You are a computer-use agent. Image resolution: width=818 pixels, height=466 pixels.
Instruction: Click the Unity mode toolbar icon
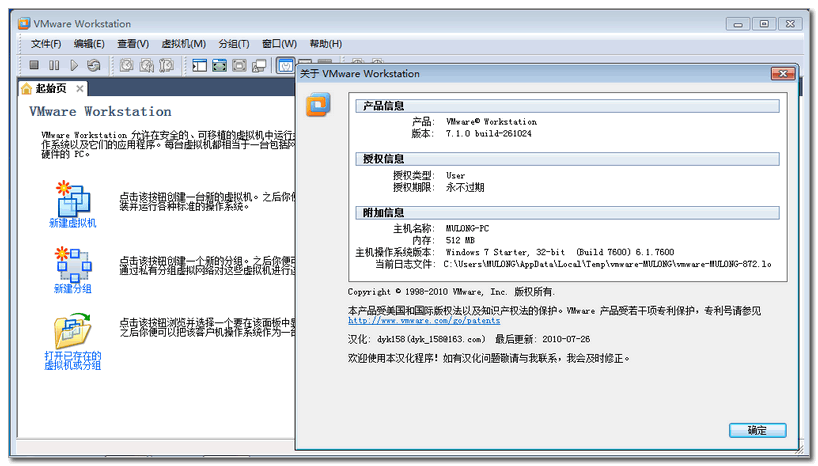259,65
